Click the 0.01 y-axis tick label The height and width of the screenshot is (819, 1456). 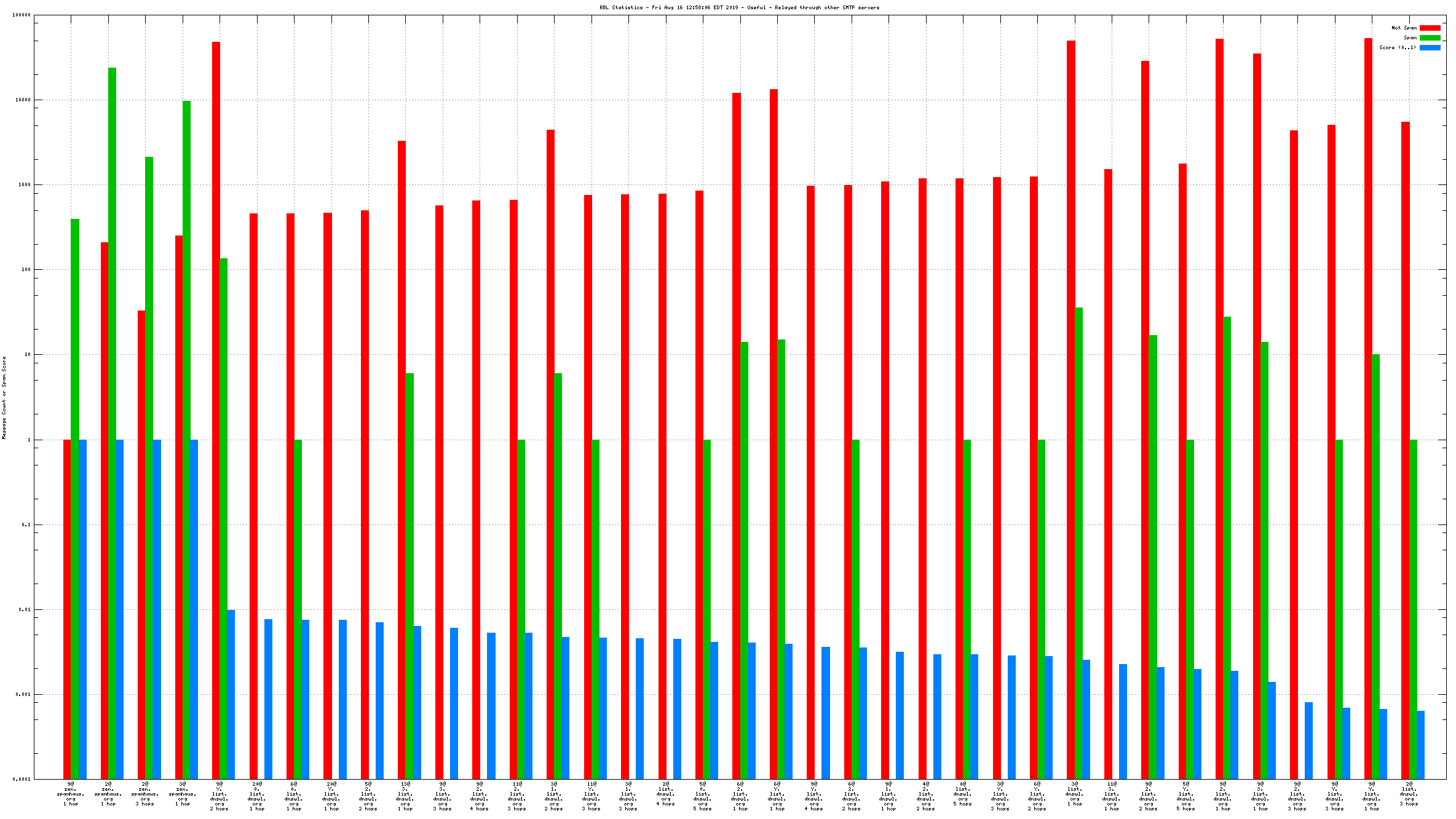pyautogui.click(x=25, y=610)
